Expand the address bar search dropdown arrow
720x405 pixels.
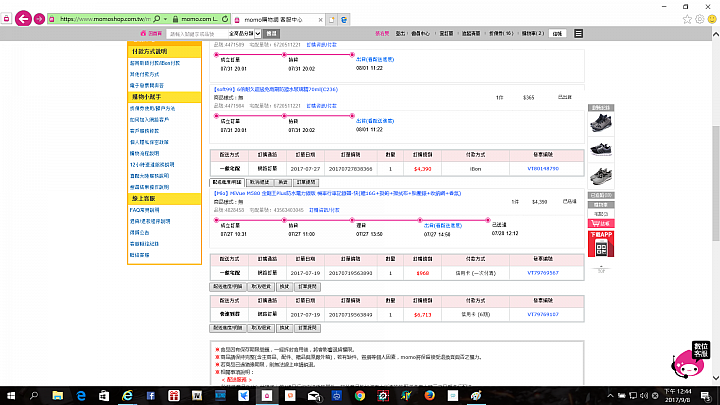[x=165, y=19]
